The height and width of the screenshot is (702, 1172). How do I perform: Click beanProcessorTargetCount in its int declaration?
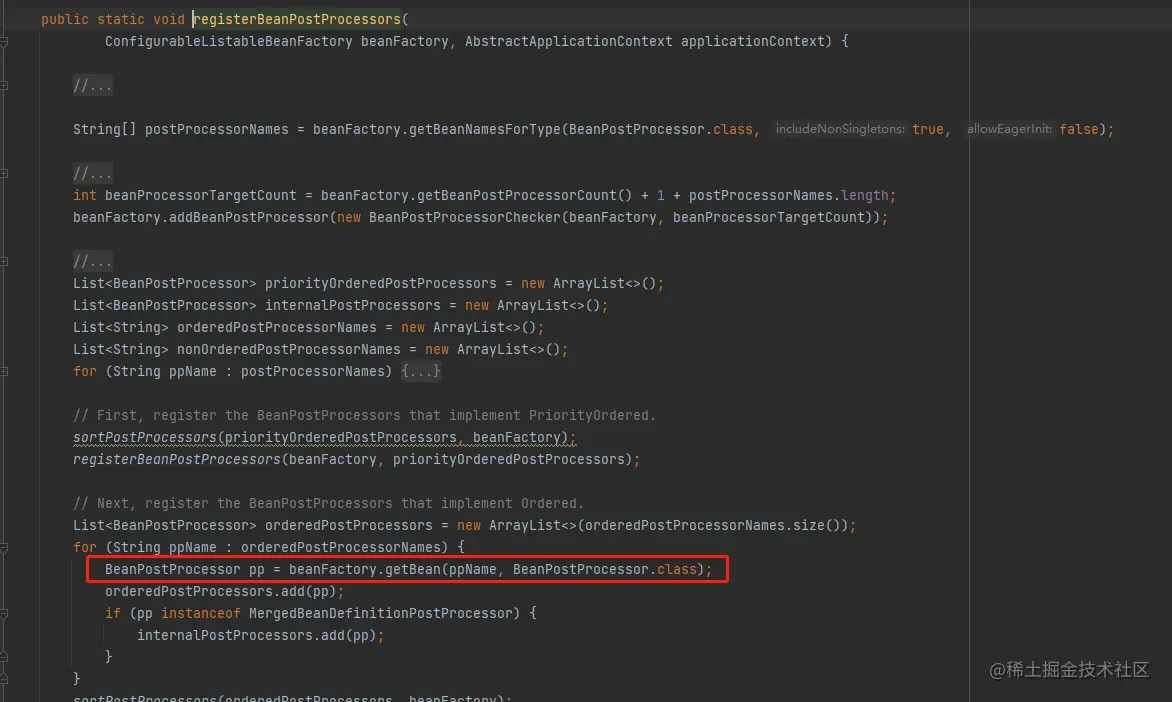pos(200,195)
